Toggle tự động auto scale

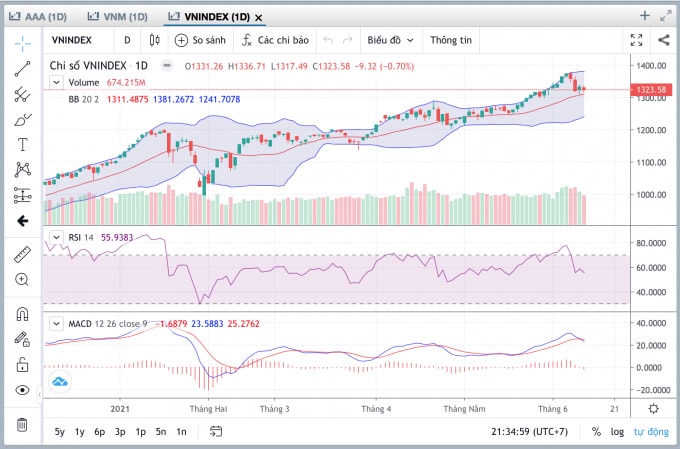[x=651, y=432]
